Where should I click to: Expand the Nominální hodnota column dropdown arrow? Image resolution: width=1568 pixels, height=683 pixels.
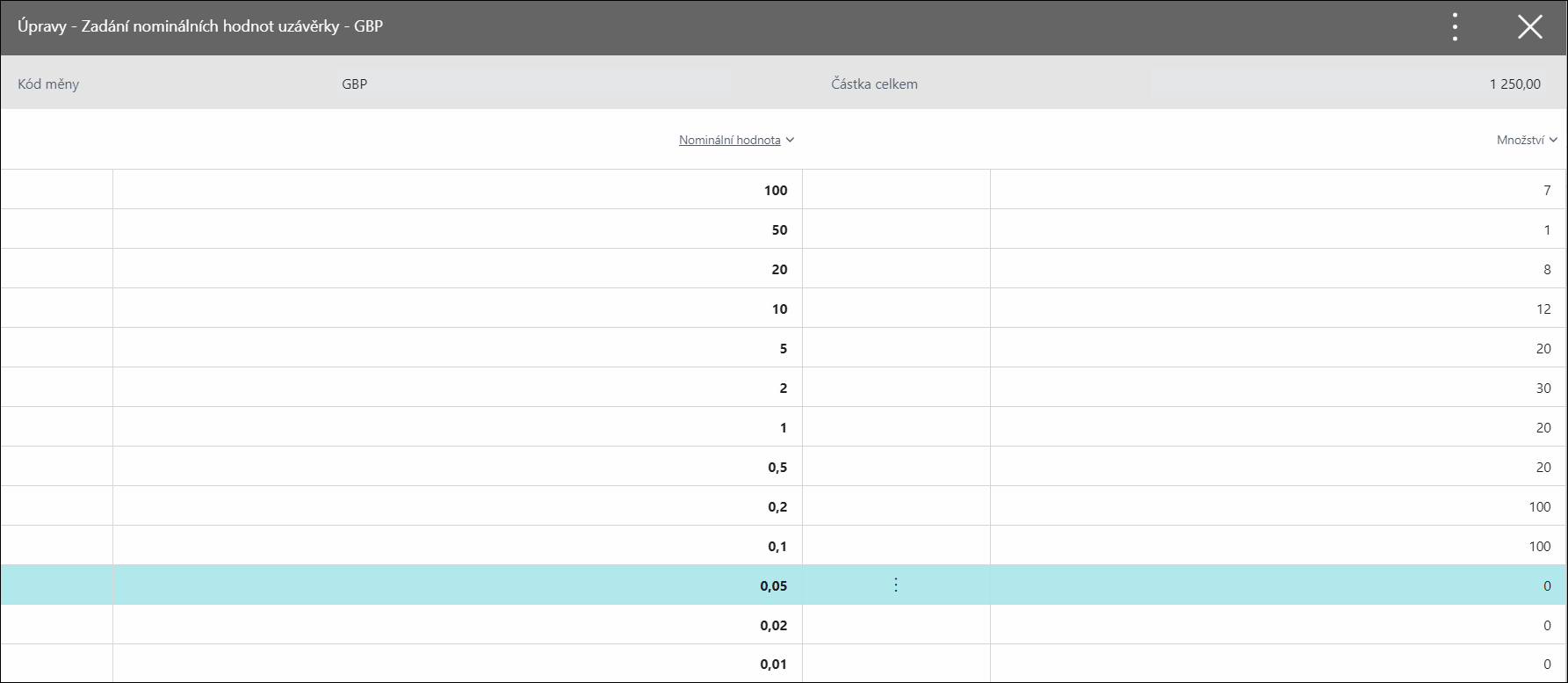tap(790, 140)
